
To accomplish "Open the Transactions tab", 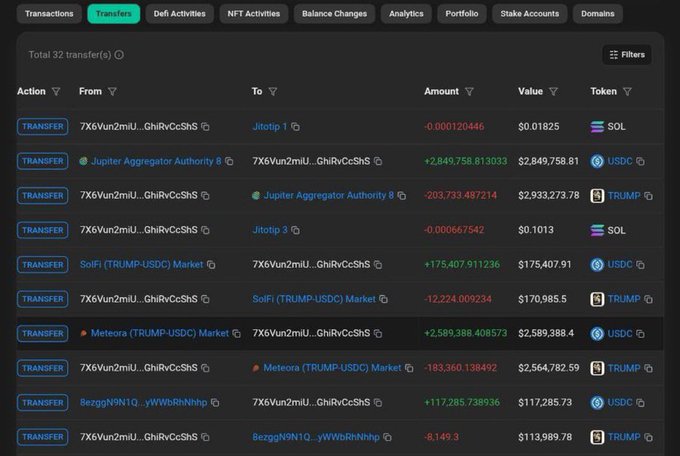I will pos(49,13).
